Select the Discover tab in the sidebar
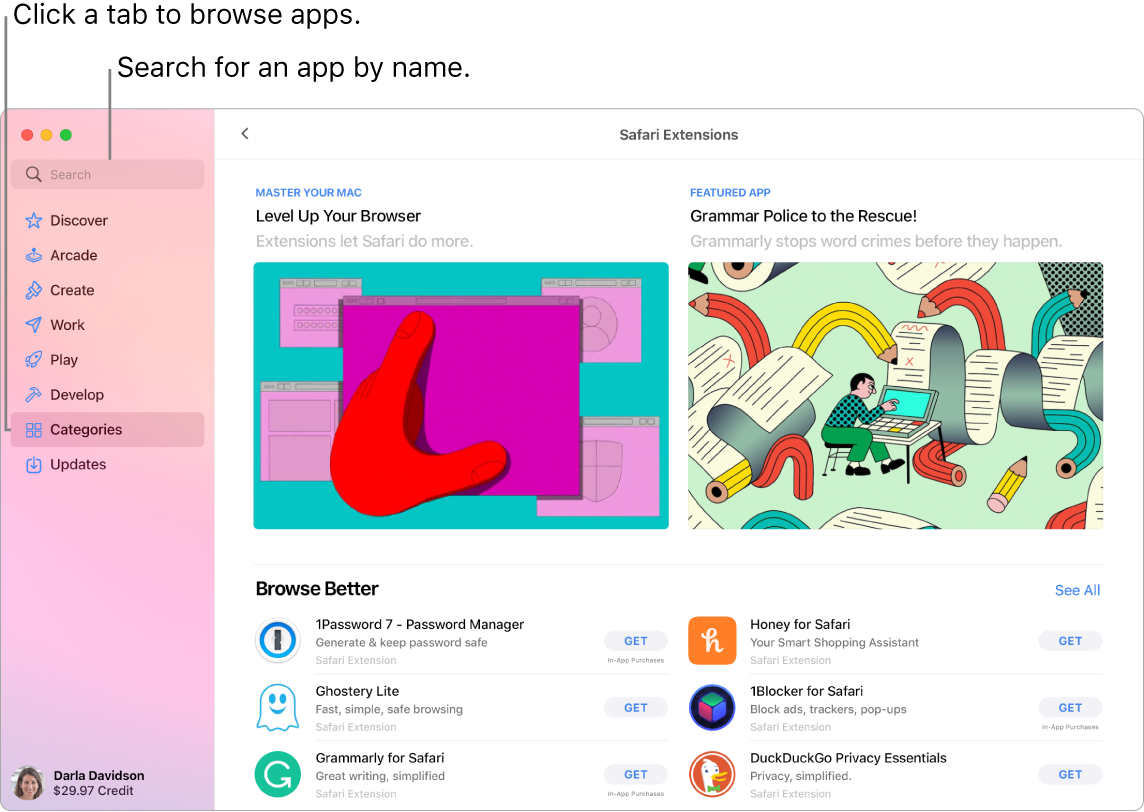Screen dimensions: 1144x812 click(x=79, y=220)
